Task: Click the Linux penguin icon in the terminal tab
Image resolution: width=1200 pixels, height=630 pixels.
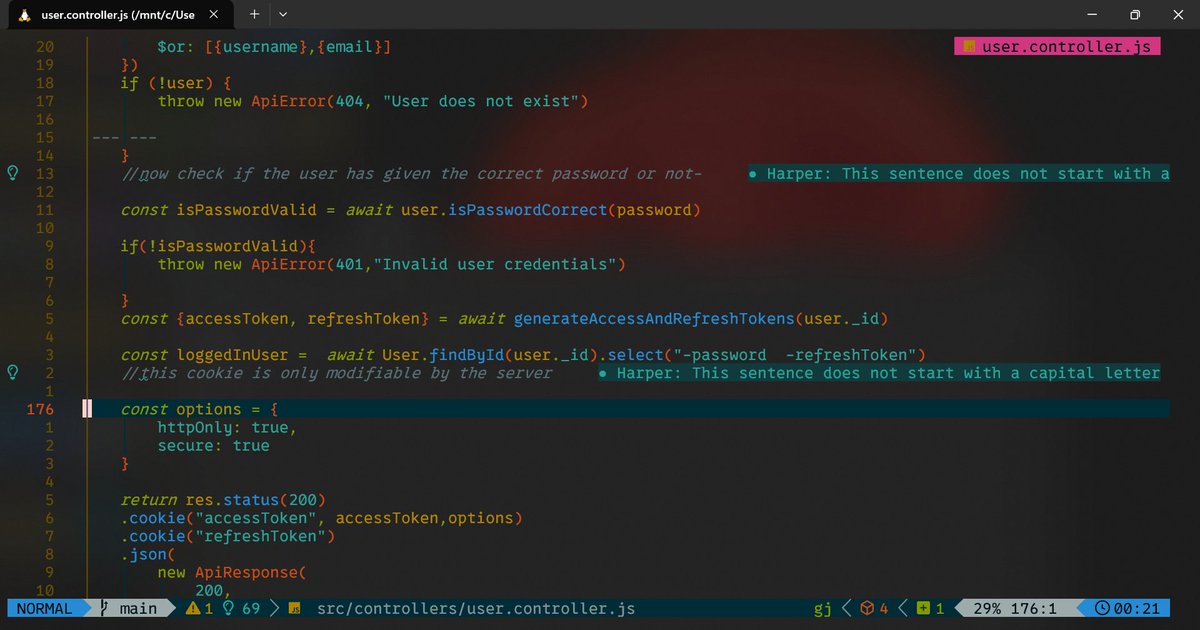Action: 24,14
